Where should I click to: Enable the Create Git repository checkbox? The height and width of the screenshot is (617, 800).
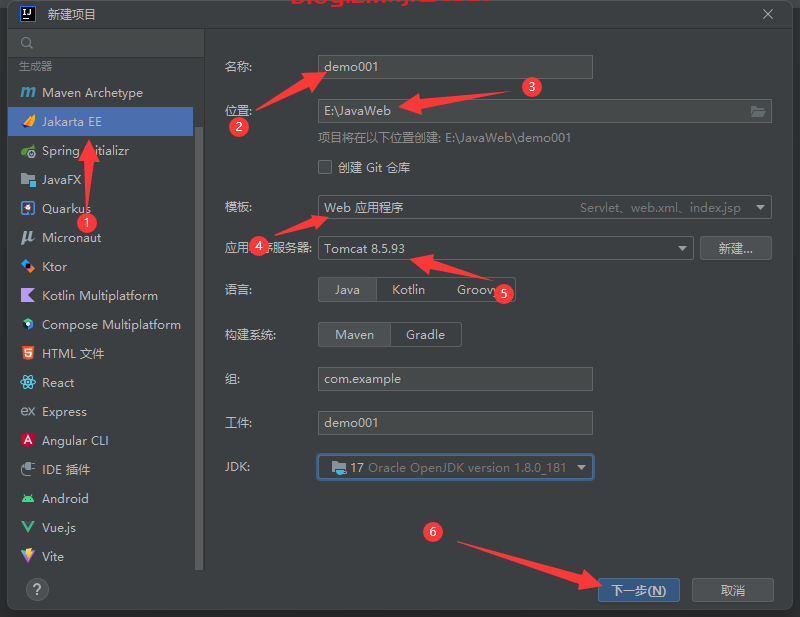click(x=325, y=167)
